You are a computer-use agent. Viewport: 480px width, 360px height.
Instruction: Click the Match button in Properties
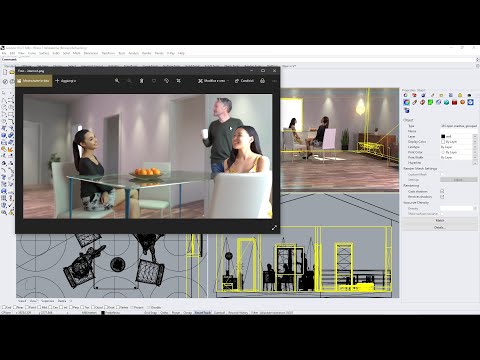pos(440,220)
